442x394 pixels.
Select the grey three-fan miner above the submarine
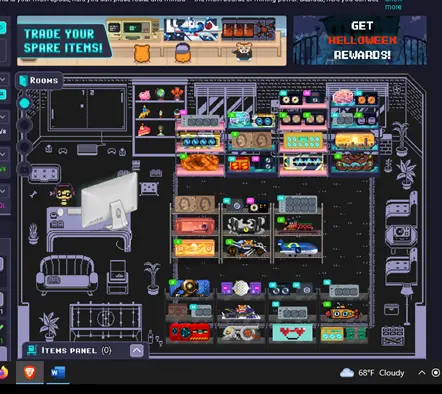click(344, 291)
